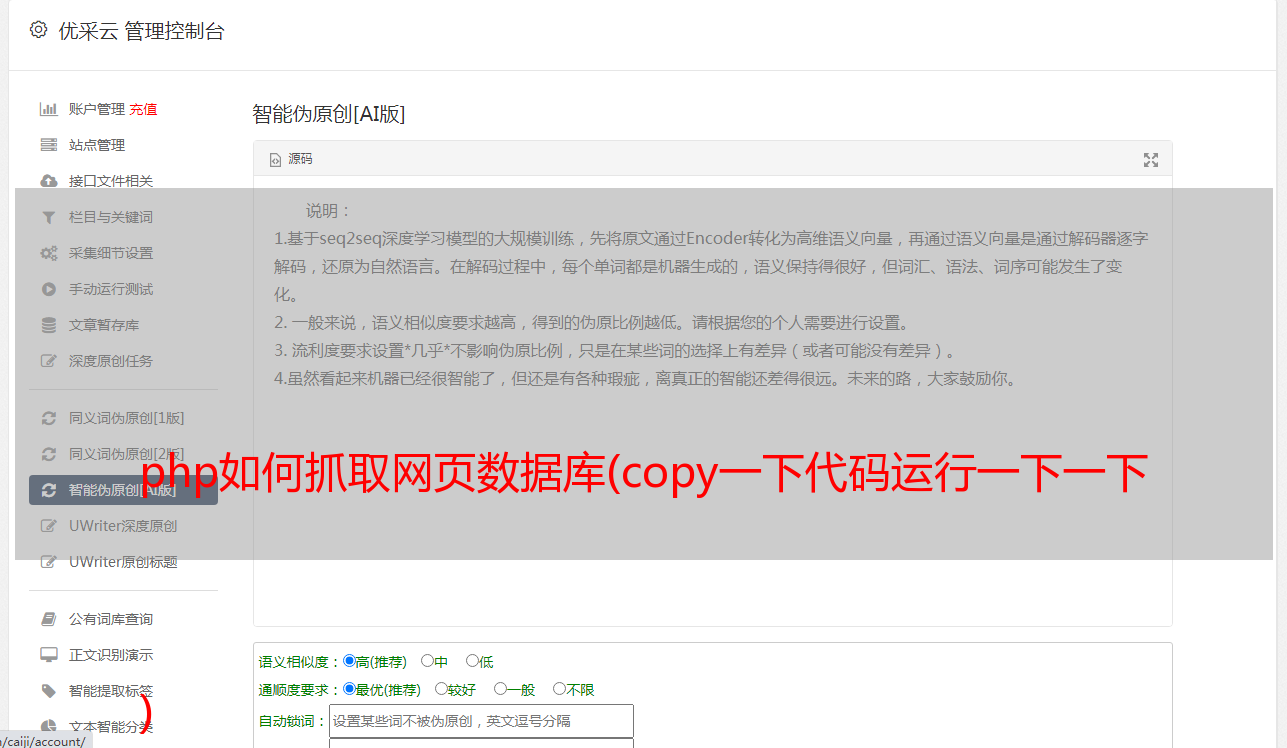Viewport: 1287px width, 748px height.
Task: Click the edit icon next to 深度原创任务
Action: click(x=48, y=361)
